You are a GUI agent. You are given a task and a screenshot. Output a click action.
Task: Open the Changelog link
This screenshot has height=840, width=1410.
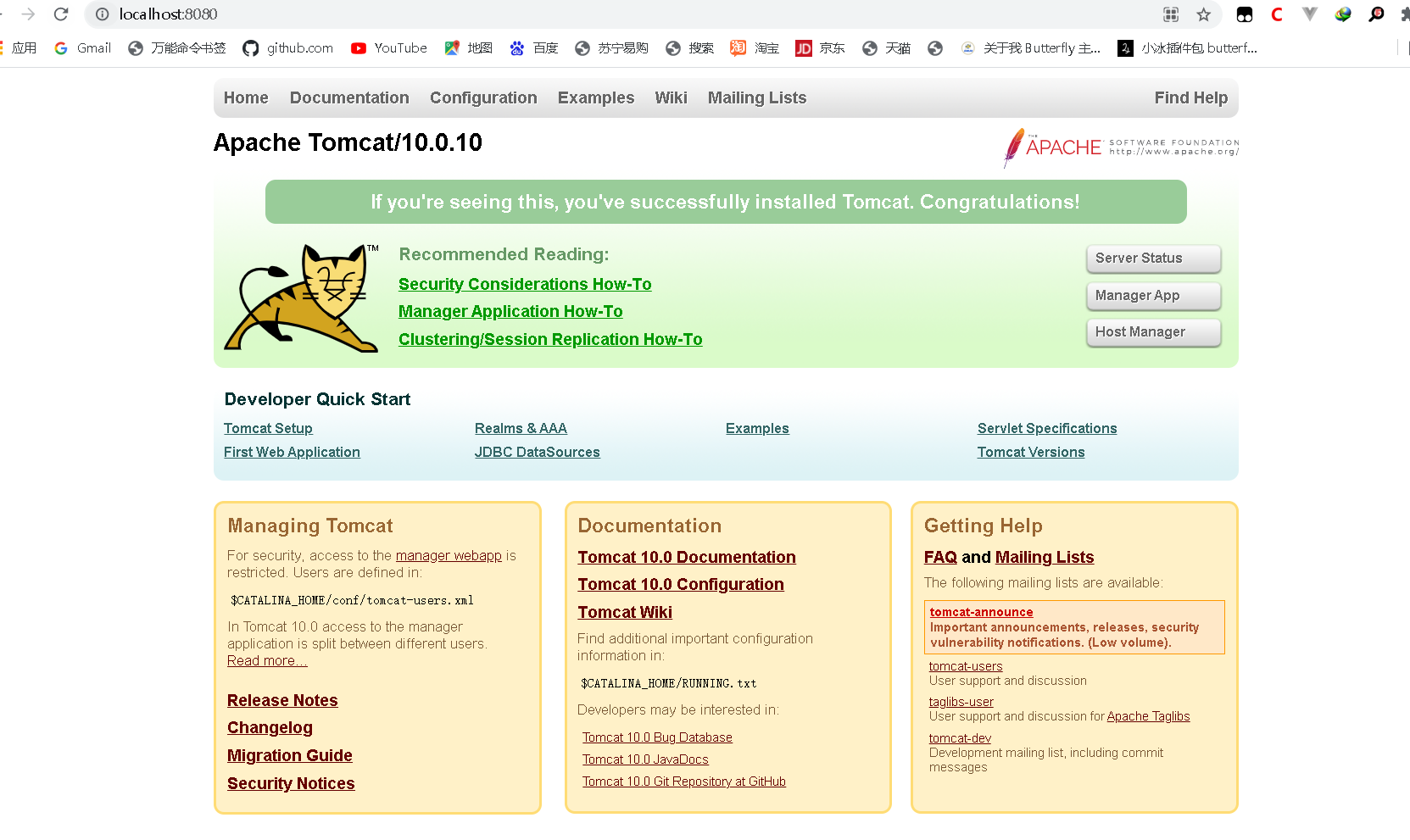270,727
